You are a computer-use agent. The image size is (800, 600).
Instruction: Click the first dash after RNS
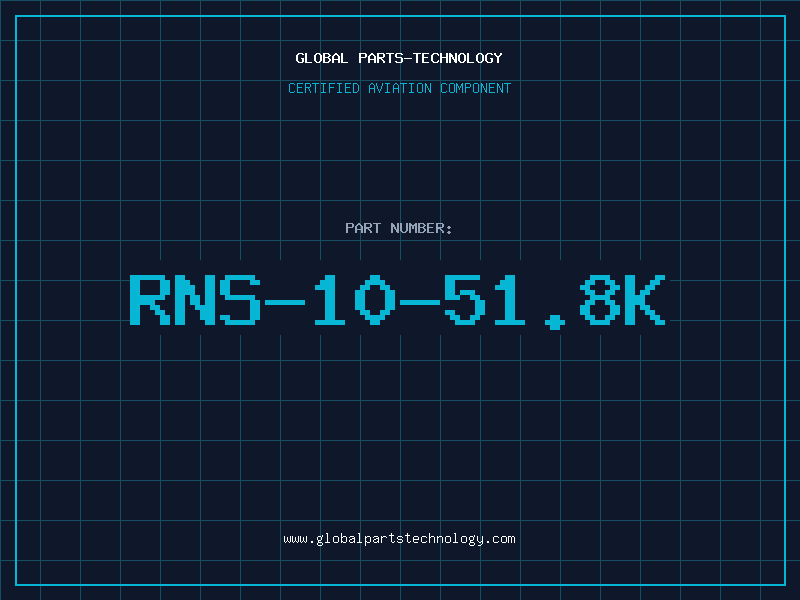click(285, 303)
